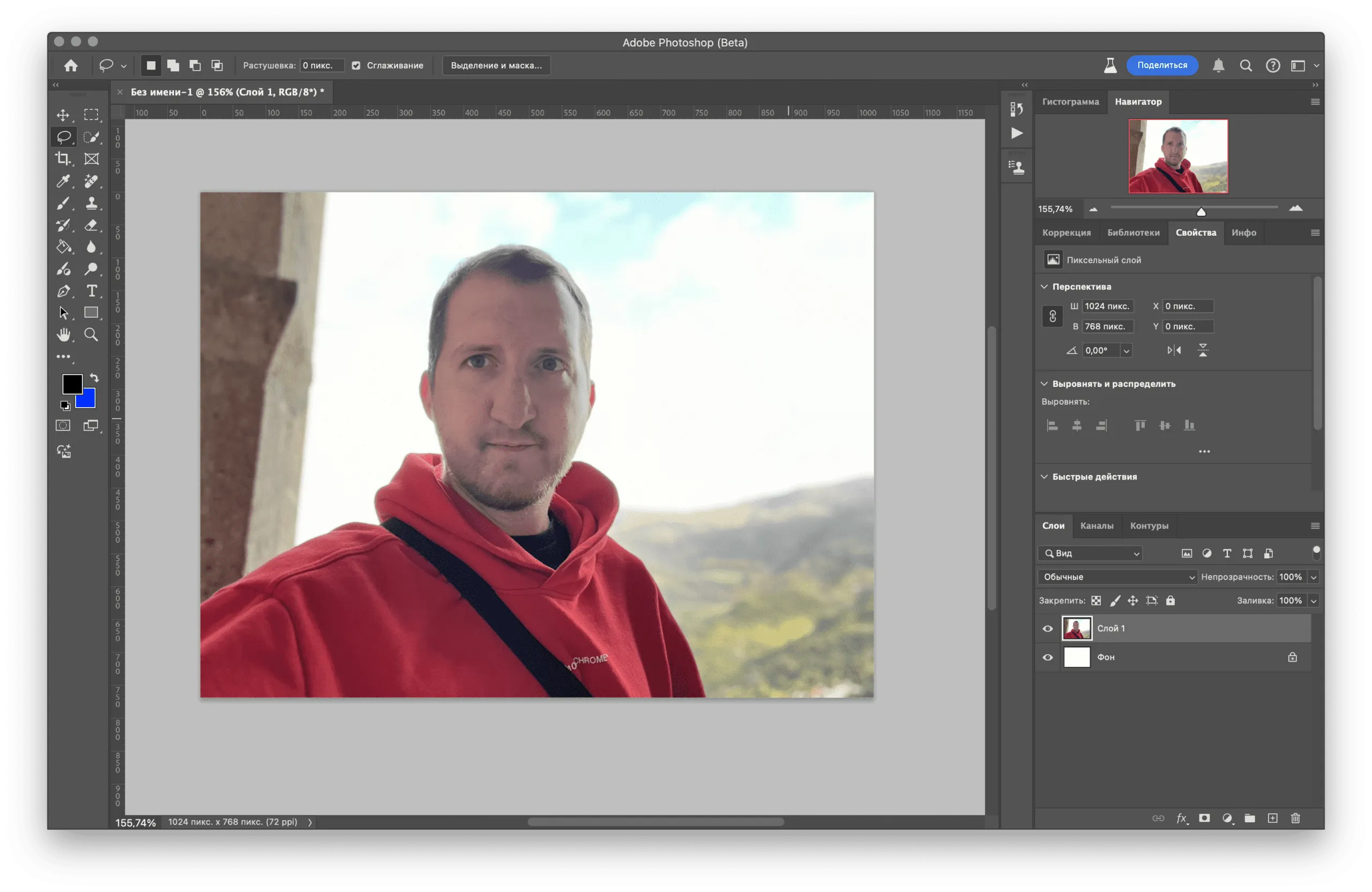The height and width of the screenshot is (892, 1372).
Task: Delete layer with trash icon
Action: (x=1295, y=818)
